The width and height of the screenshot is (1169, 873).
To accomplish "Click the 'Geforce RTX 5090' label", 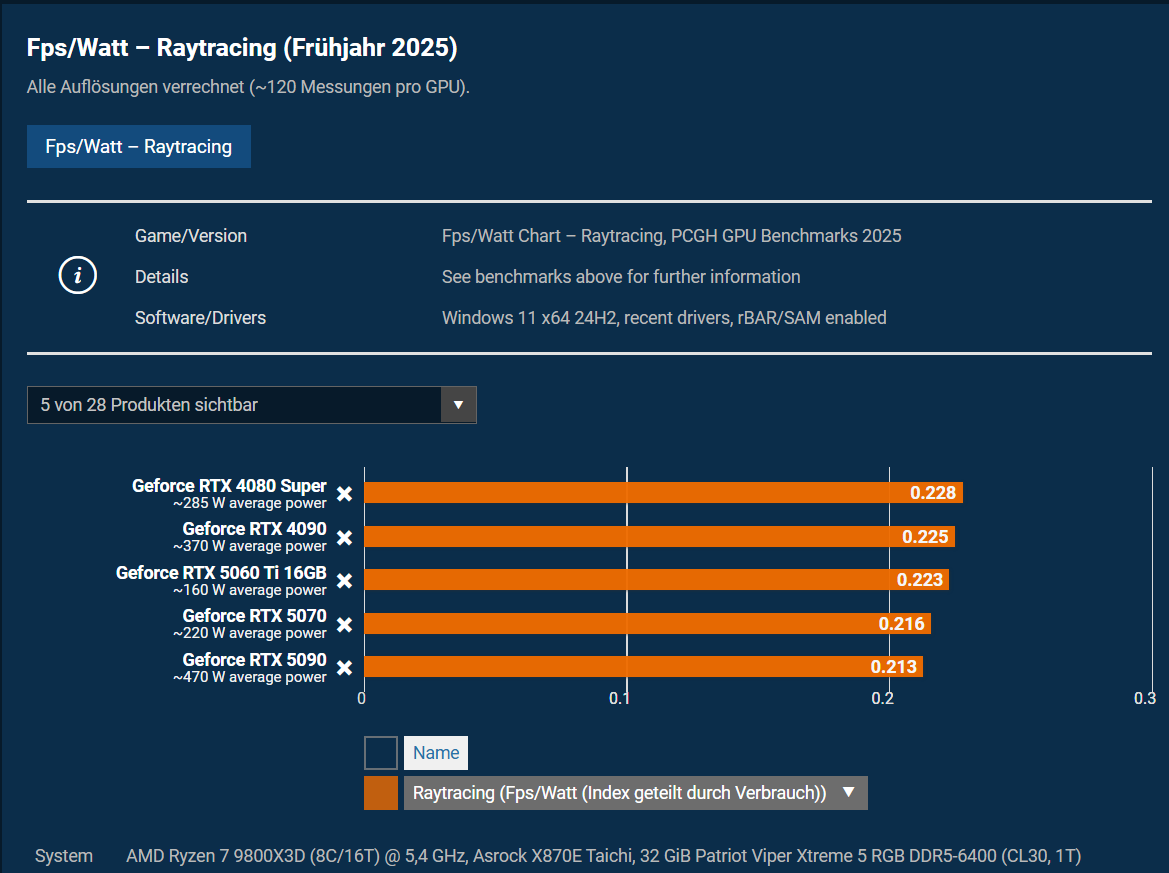I will click(x=255, y=660).
